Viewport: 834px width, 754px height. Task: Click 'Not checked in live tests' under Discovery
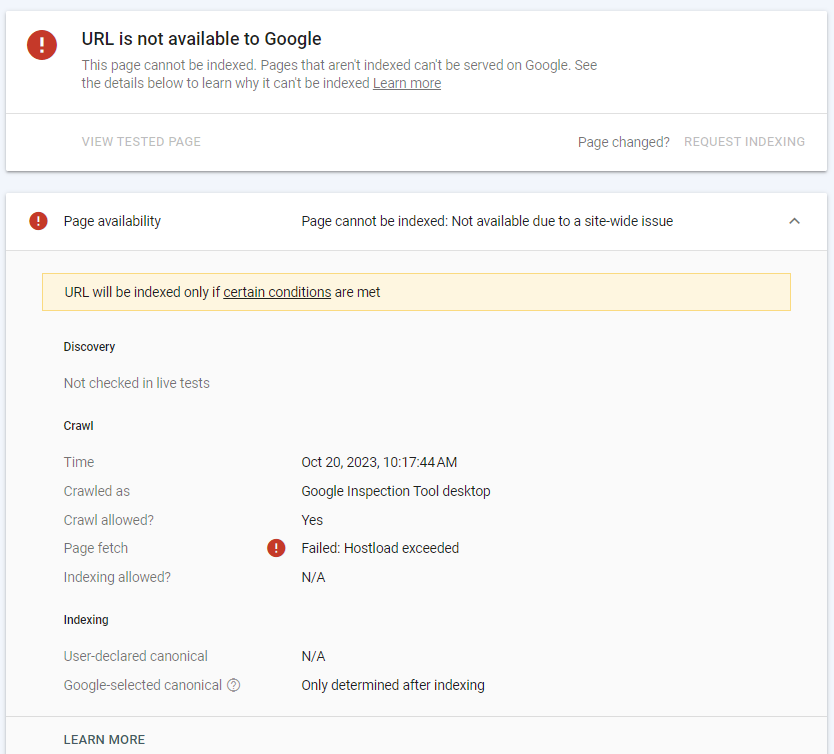pyautogui.click(x=136, y=383)
